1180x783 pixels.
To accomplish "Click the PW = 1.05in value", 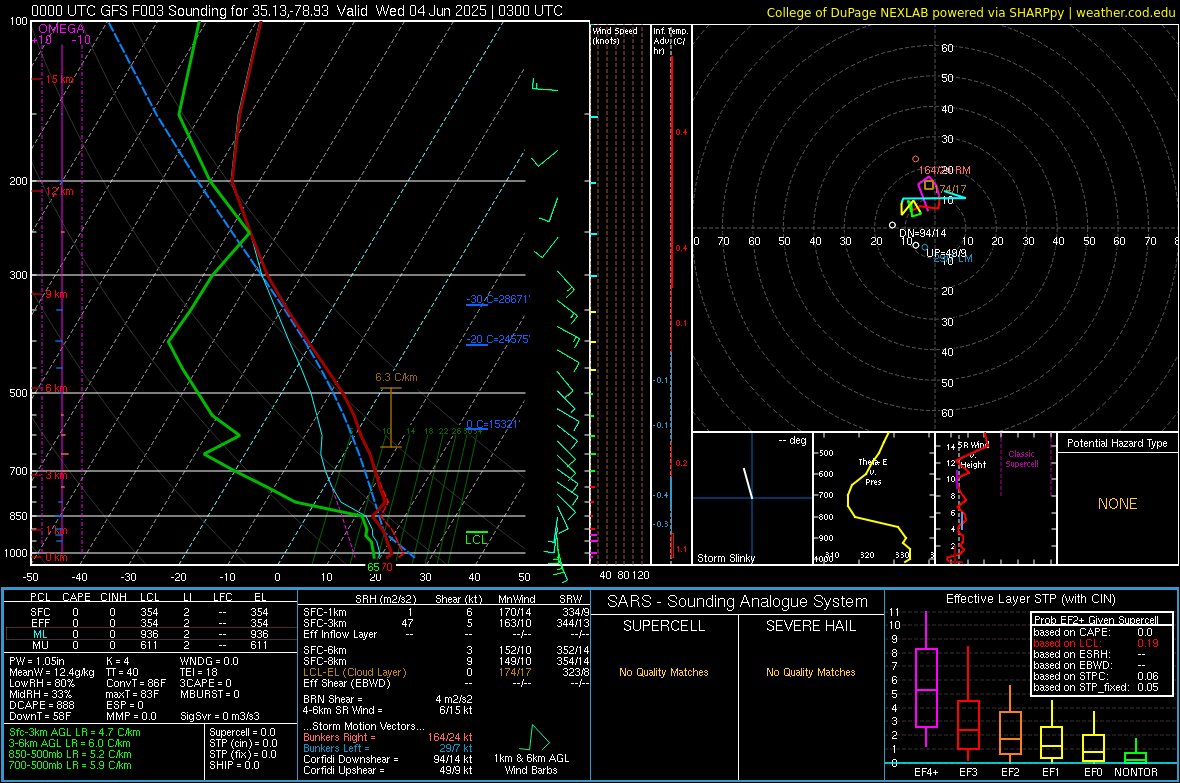I will click(37, 661).
